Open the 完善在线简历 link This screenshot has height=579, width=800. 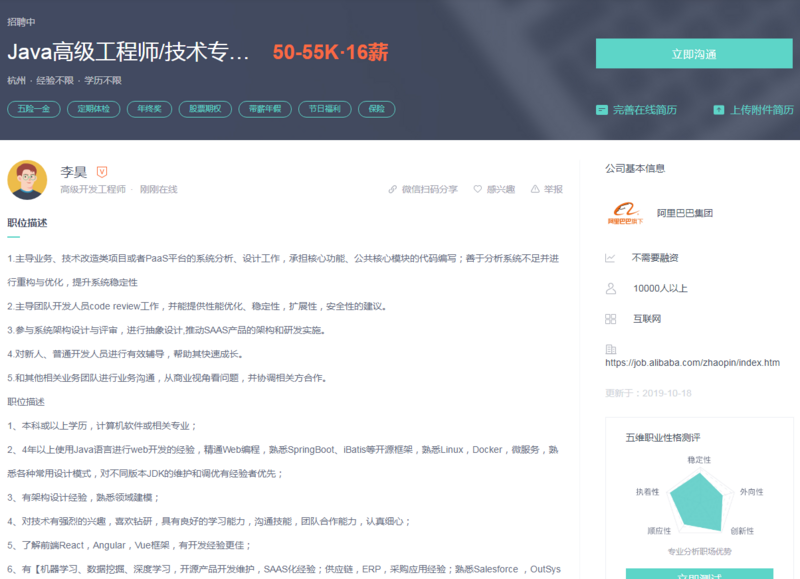644,108
